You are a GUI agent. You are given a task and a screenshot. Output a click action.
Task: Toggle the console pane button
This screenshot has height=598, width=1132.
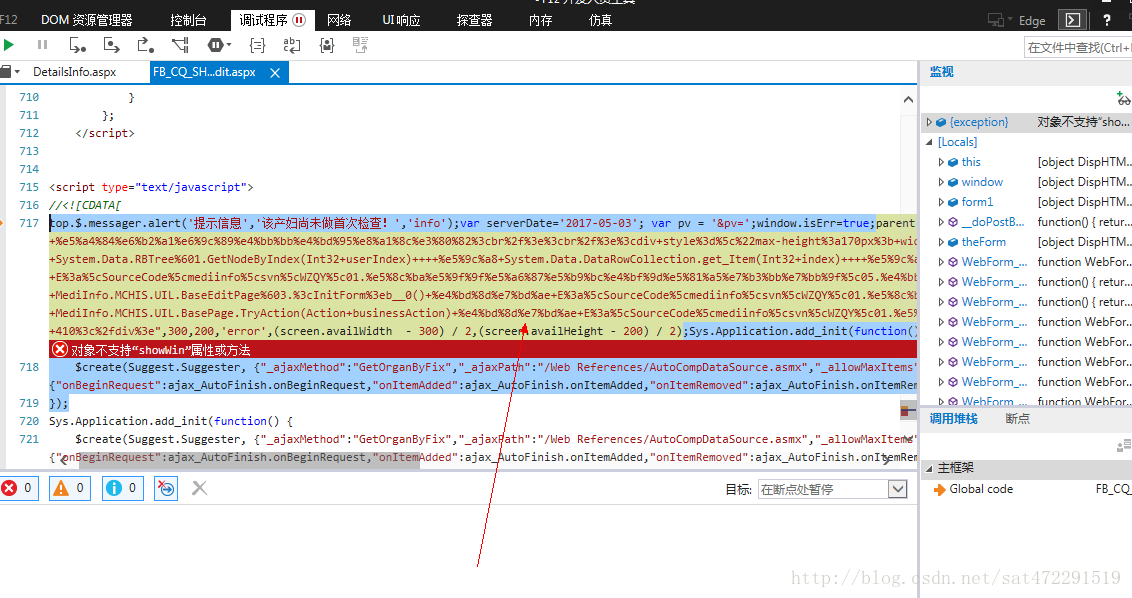[1073, 20]
